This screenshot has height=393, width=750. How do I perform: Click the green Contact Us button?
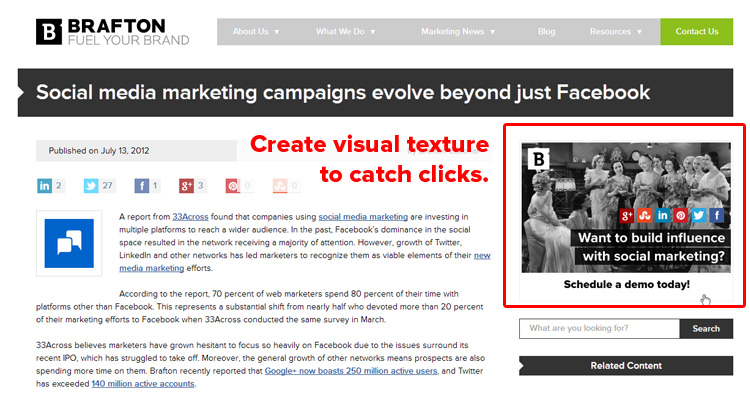[x=696, y=32]
